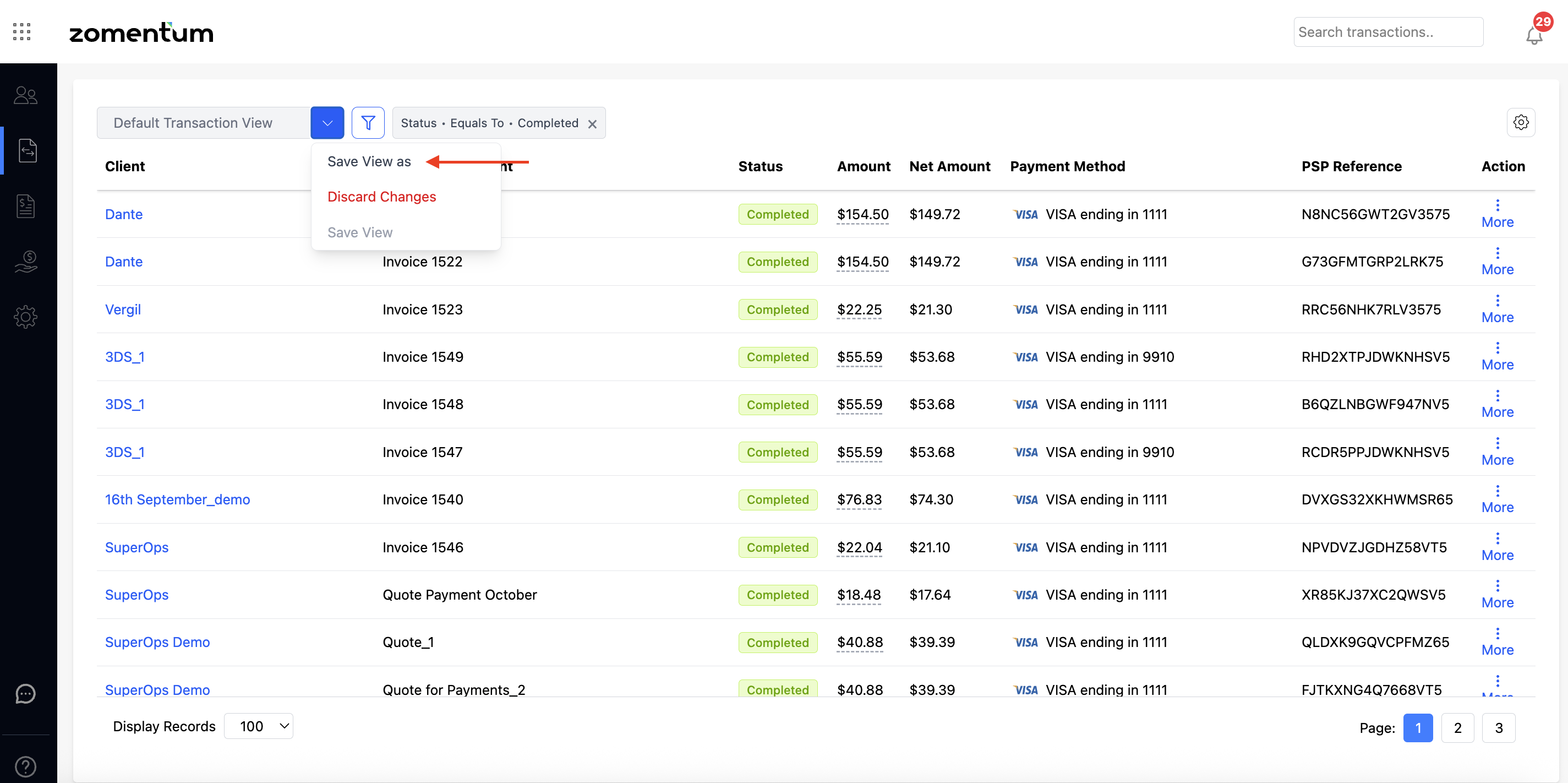
Task: Open More actions for Vergil row
Action: pos(1497,309)
